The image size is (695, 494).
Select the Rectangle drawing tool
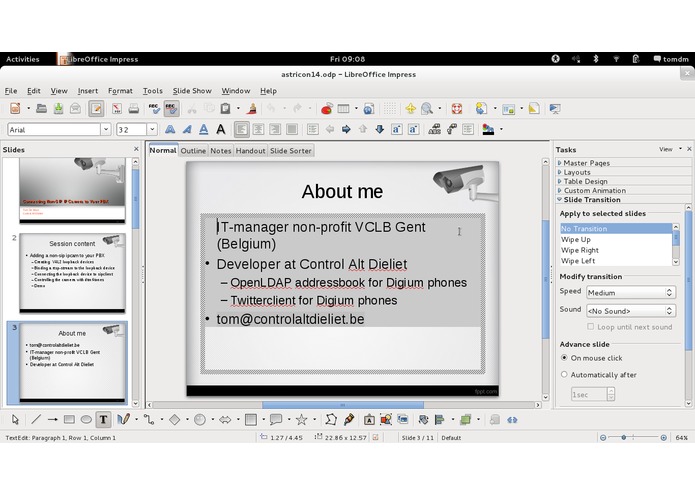tap(69, 420)
